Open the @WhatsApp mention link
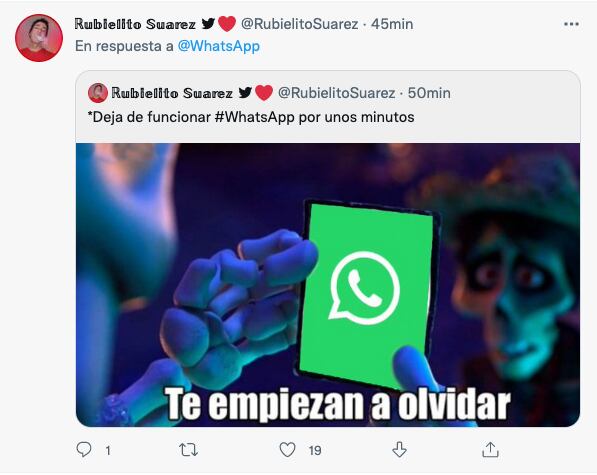The image size is (597, 475). tap(219, 46)
